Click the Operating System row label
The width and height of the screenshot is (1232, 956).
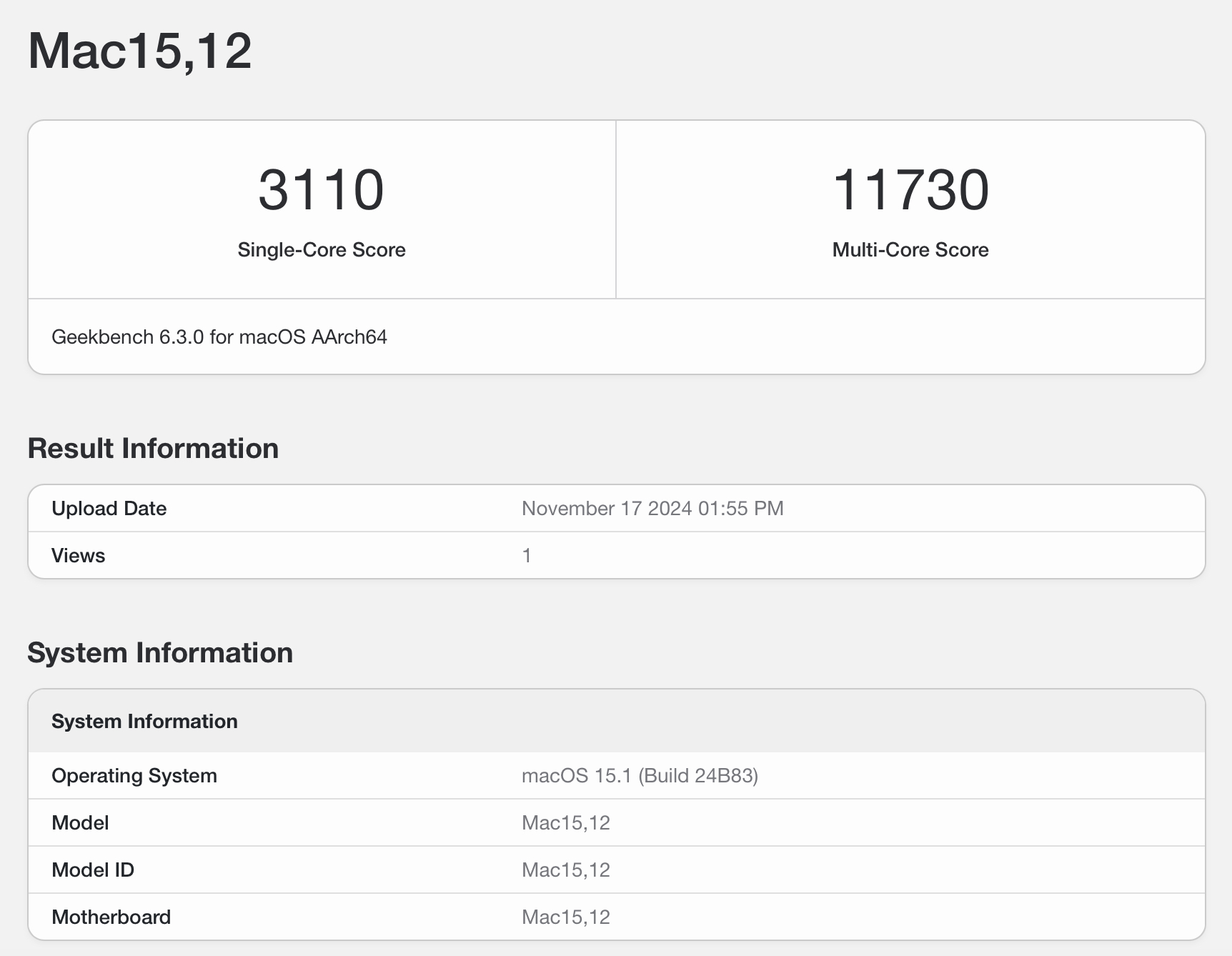[134, 776]
